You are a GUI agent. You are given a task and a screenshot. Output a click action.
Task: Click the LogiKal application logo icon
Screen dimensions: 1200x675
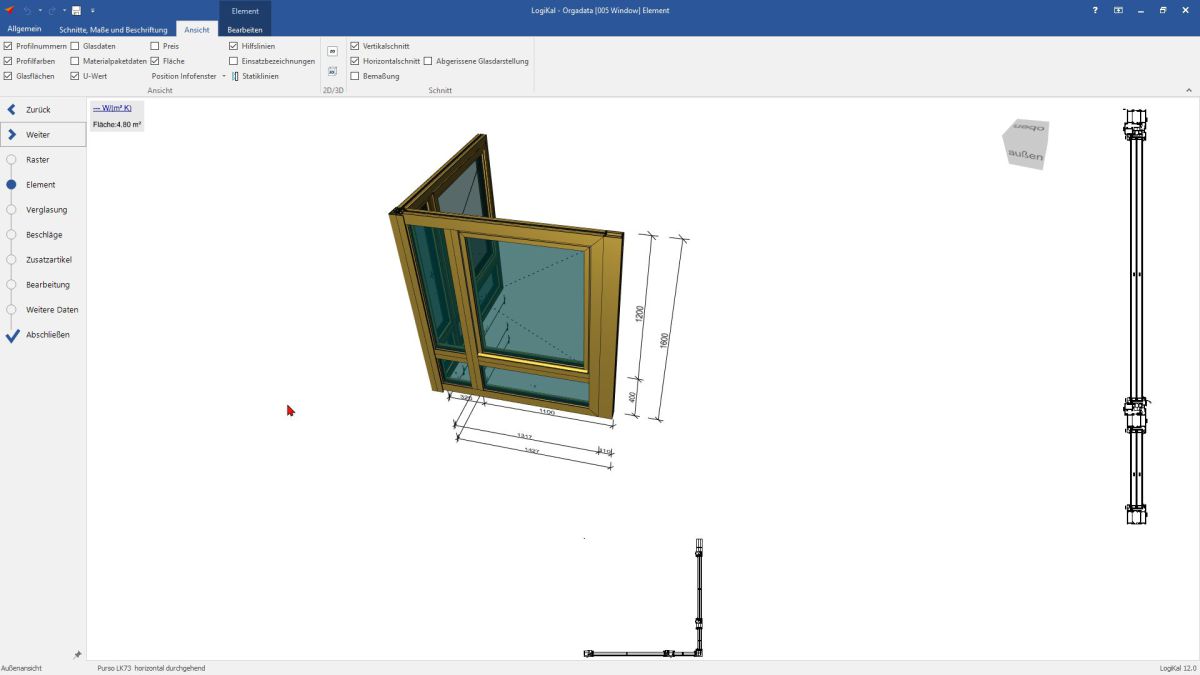point(9,10)
